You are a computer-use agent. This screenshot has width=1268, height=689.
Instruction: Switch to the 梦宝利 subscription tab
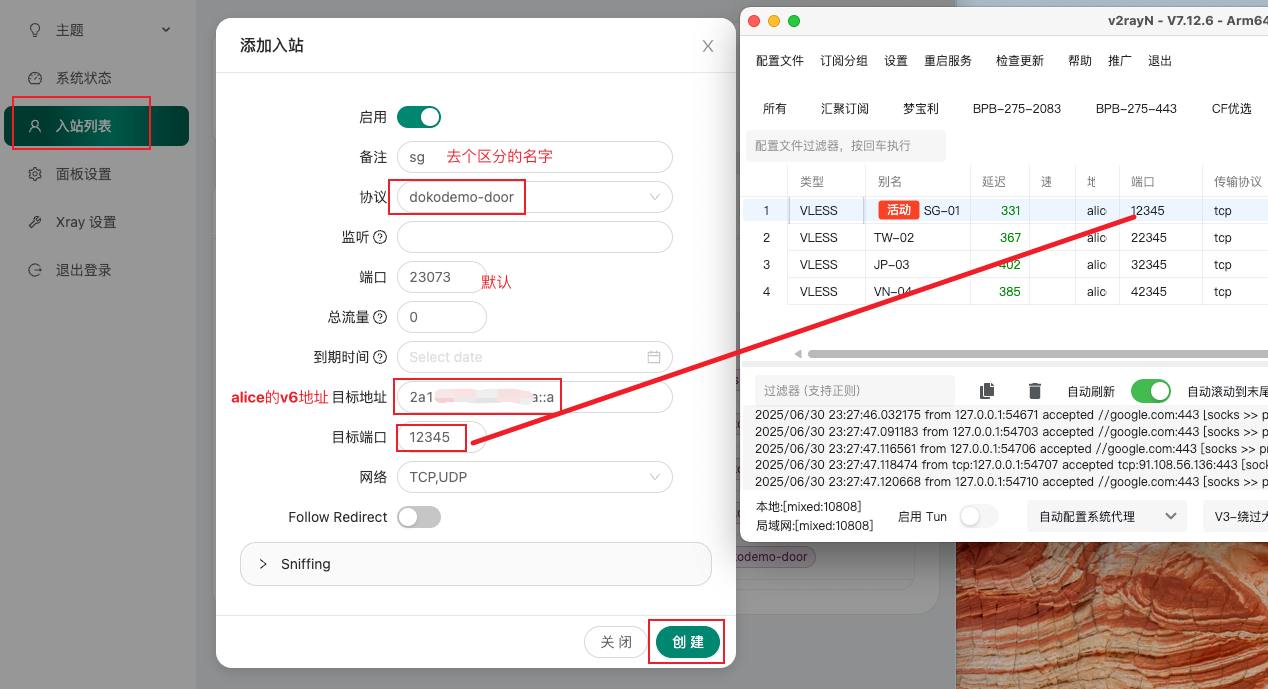pyautogui.click(x=920, y=109)
